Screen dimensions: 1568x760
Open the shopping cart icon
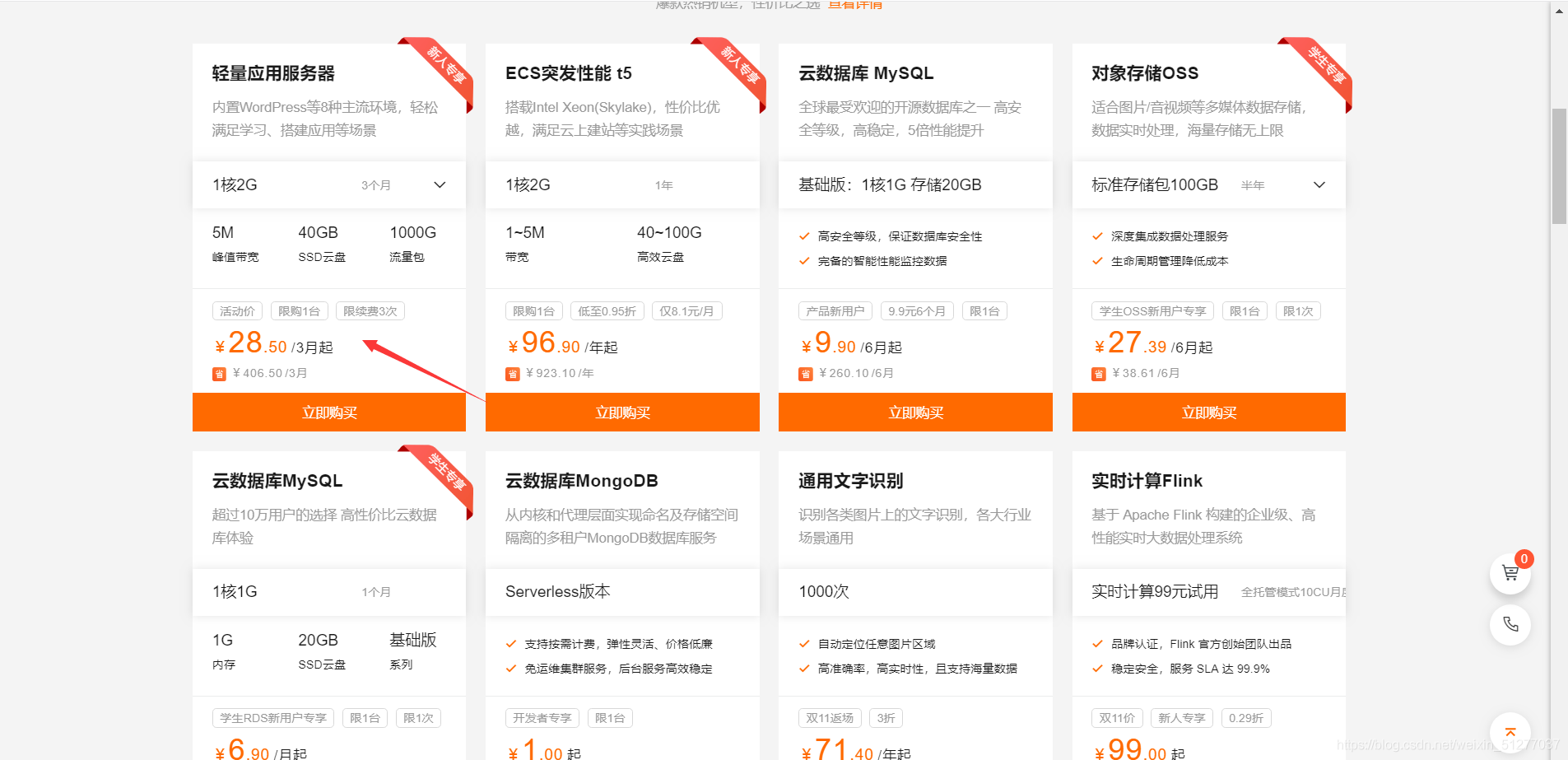point(1510,573)
